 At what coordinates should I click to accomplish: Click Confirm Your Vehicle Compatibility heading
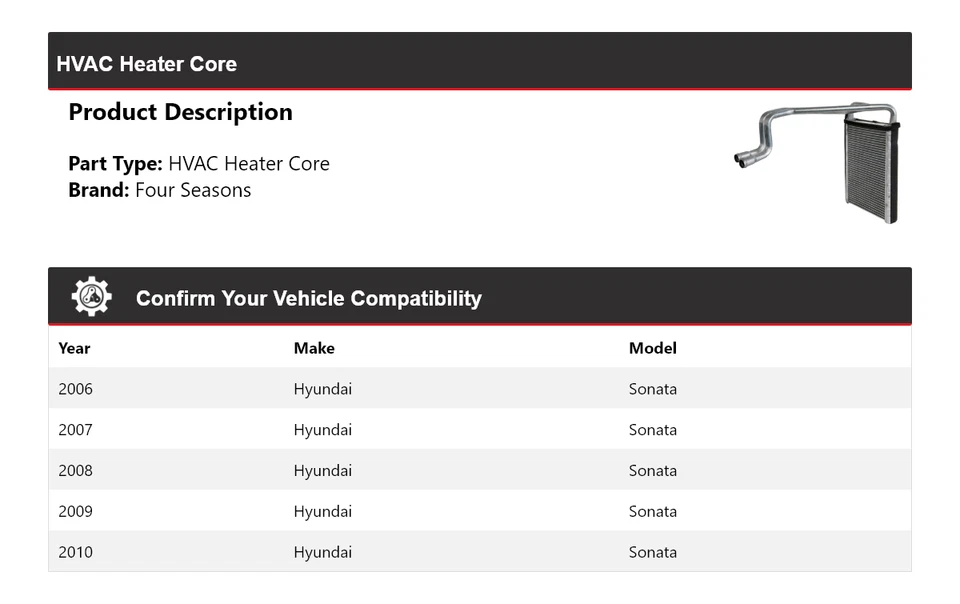[308, 298]
